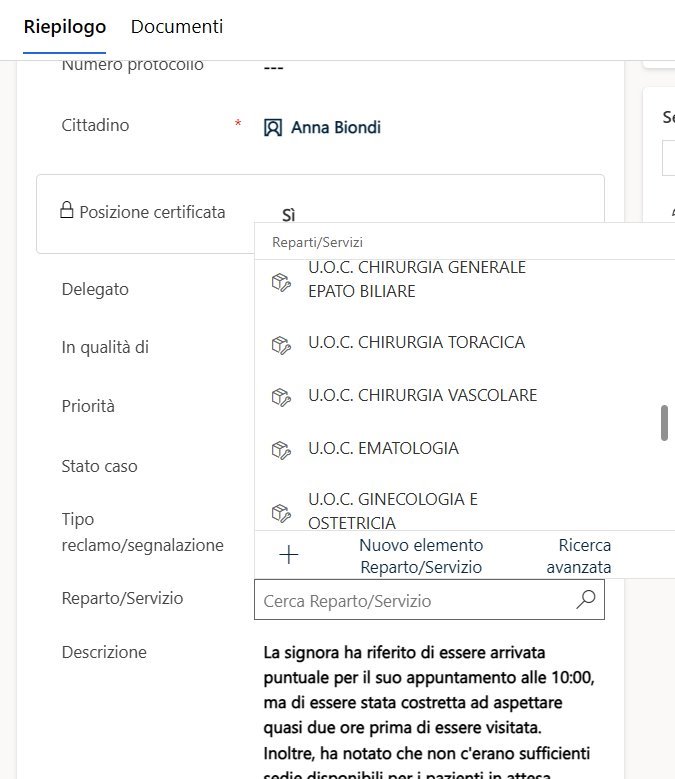Click the plus icon for new element
This screenshot has height=779, width=675.
tap(288, 556)
